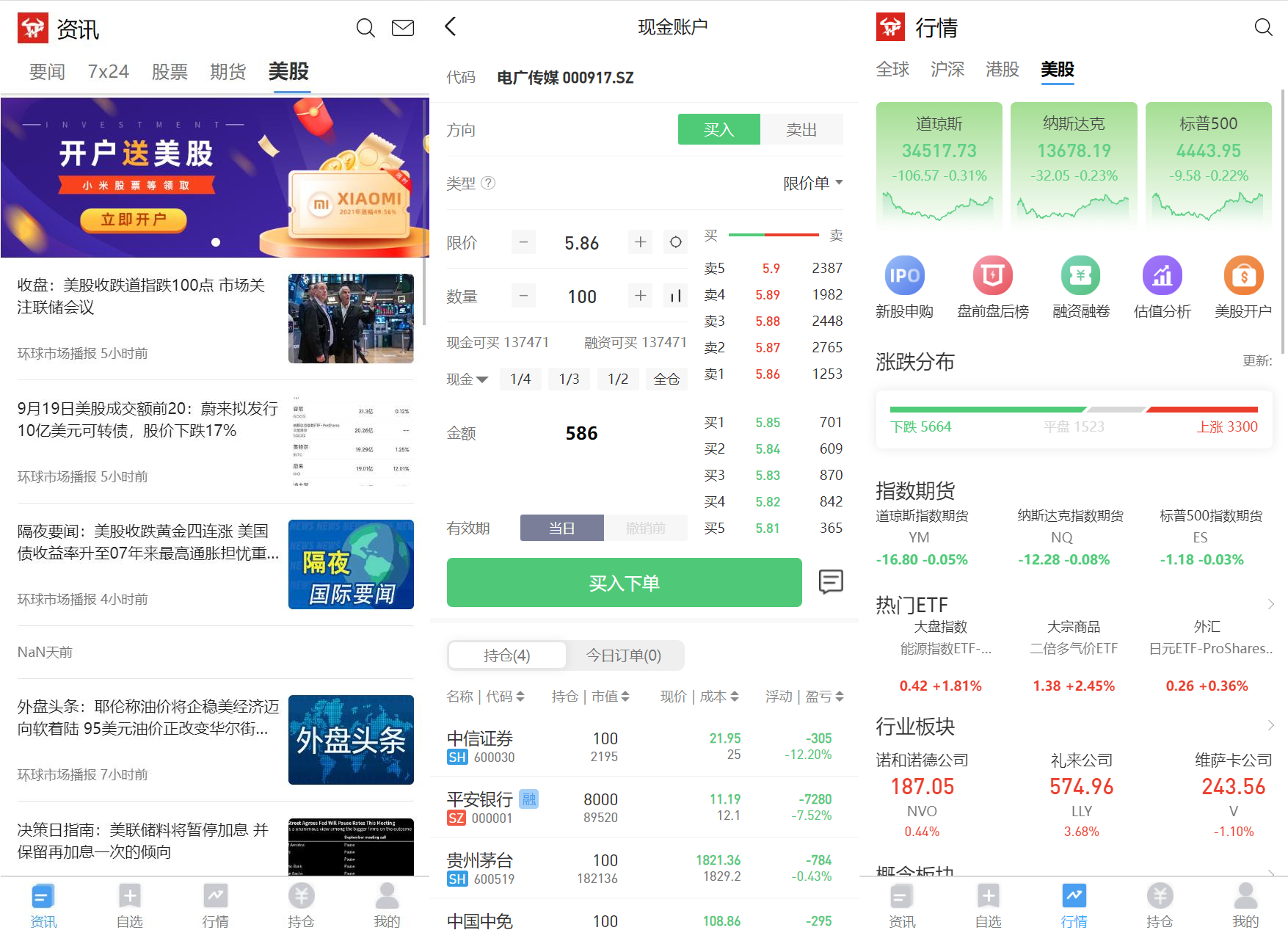
Task: Open the 现金 funding dropdown
Action: coord(467,379)
